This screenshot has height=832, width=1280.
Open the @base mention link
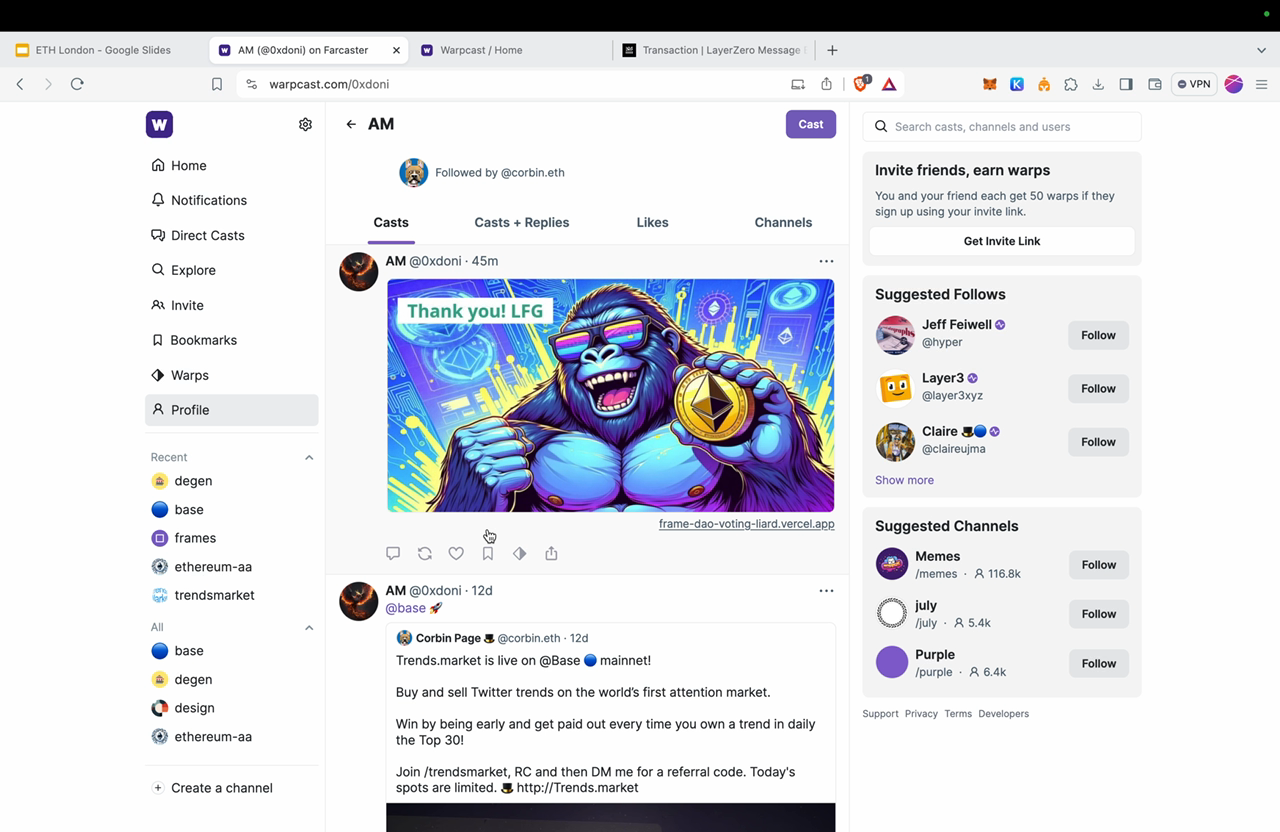[406, 608]
